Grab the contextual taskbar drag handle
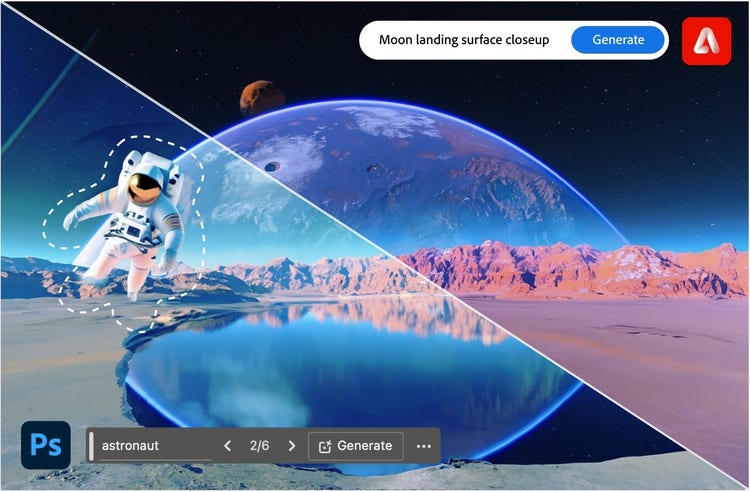750x492 pixels. tap(91, 446)
